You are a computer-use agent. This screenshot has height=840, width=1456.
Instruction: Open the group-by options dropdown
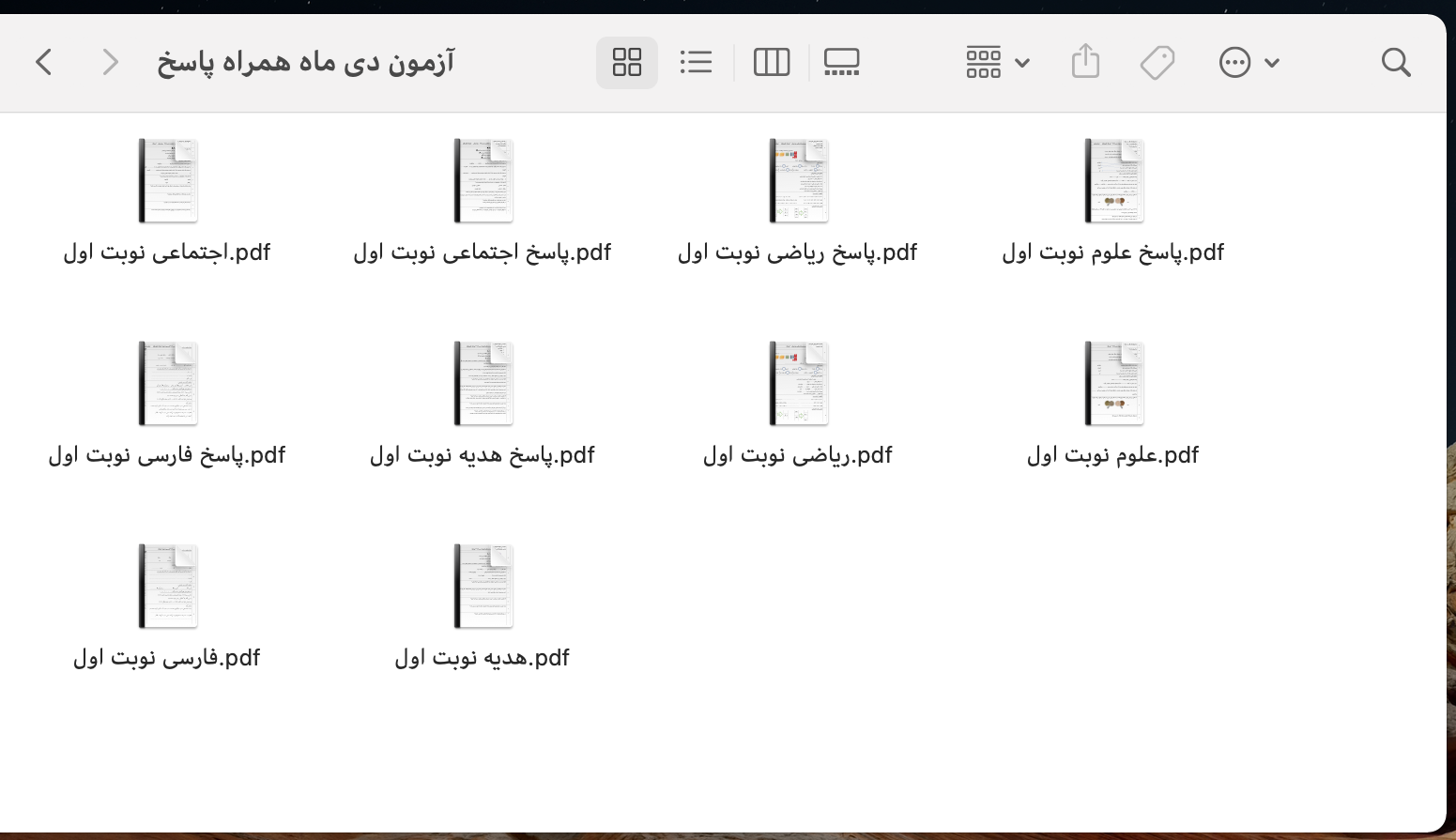click(x=998, y=63)
